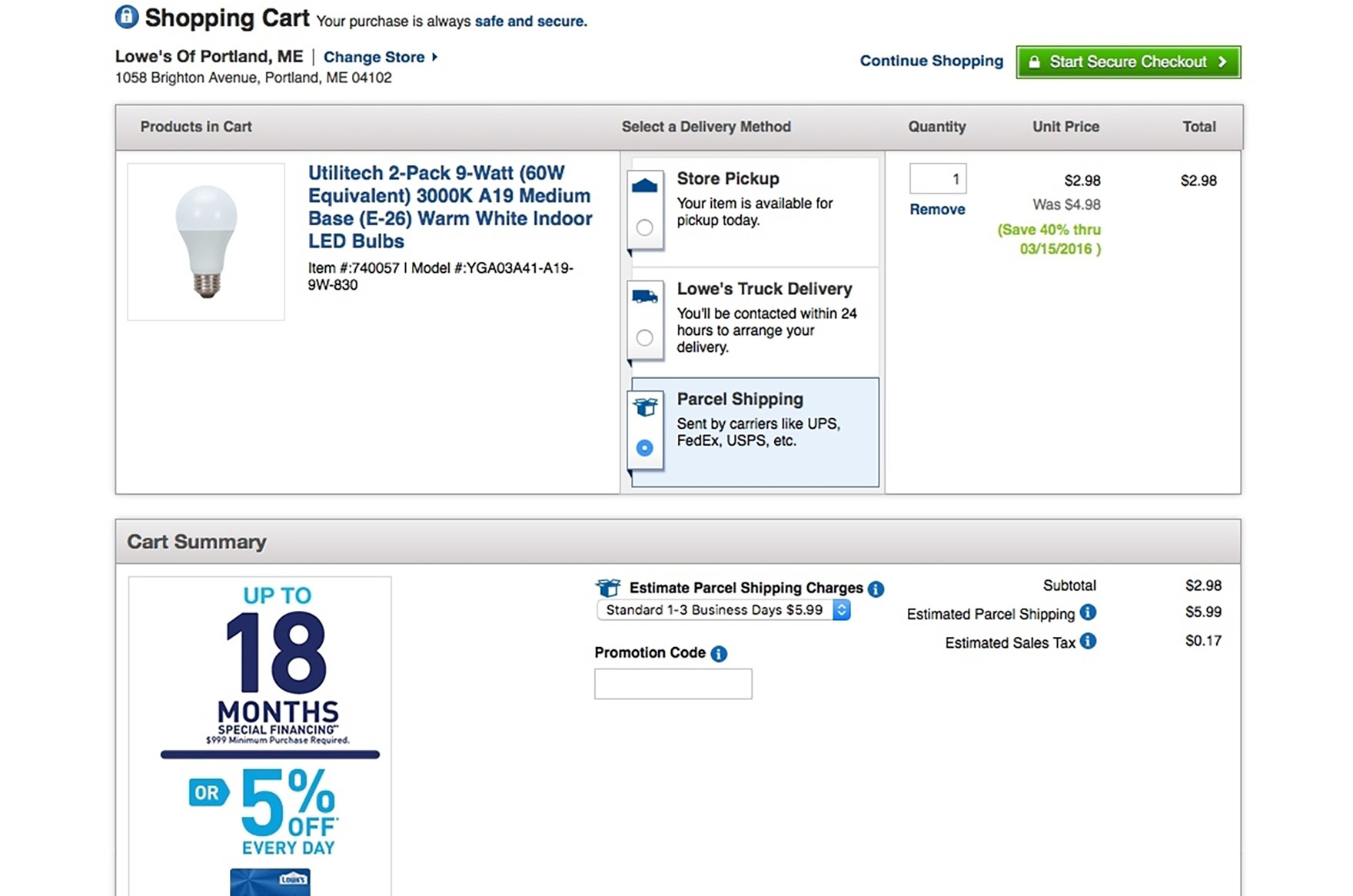Select the Store Pickup radio button

[644, 227]
